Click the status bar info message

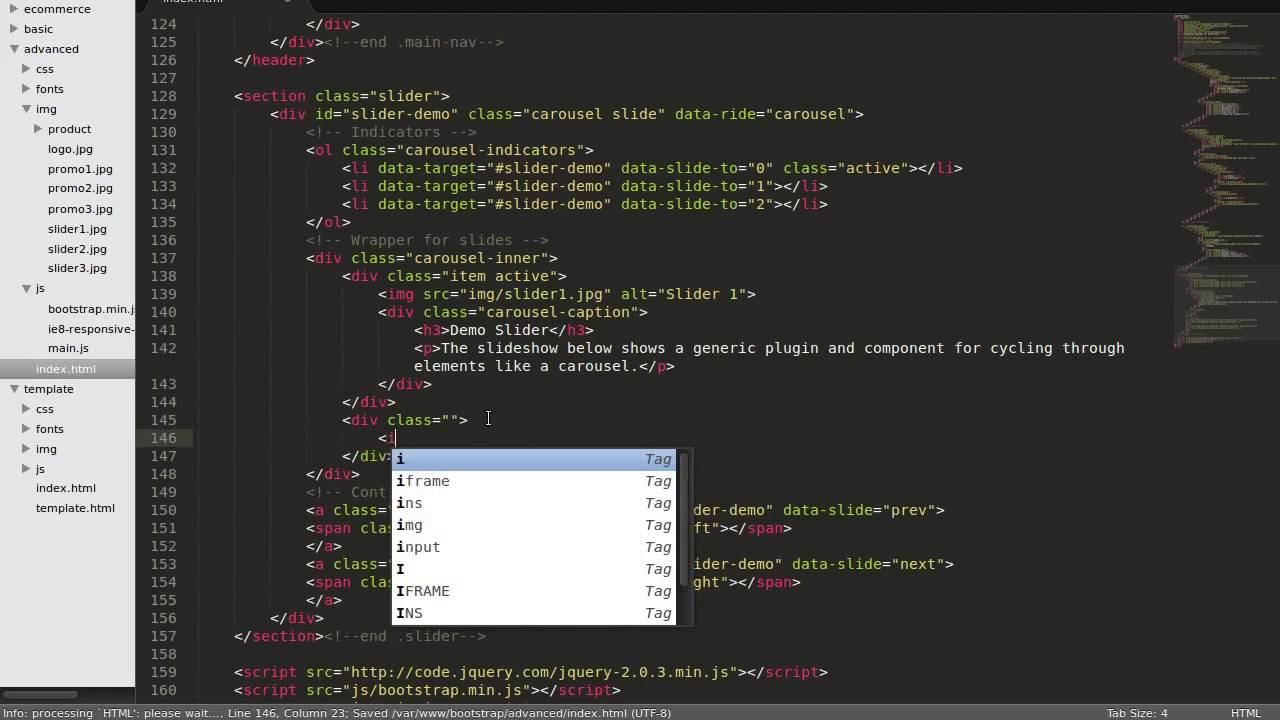tap(337, 713)
